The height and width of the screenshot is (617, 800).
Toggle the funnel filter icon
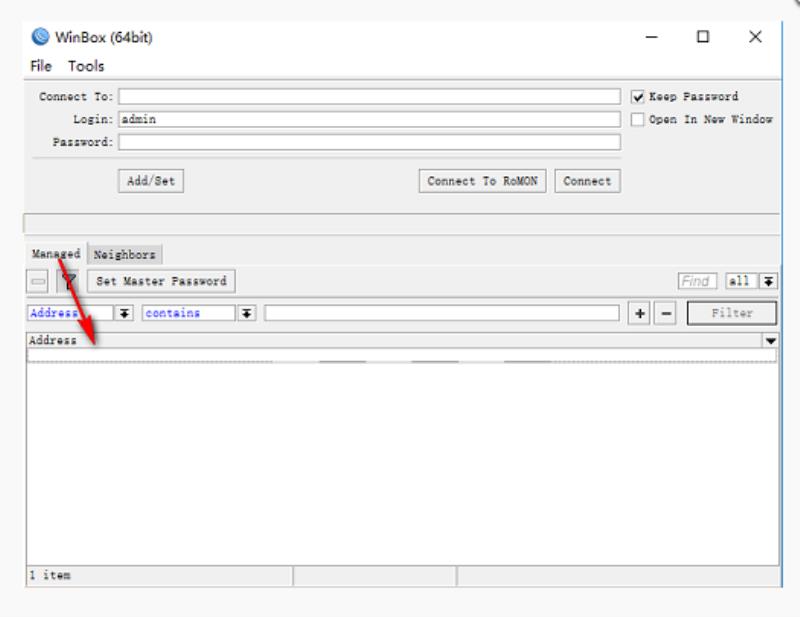pyautogui.click(x=68, y=281)
